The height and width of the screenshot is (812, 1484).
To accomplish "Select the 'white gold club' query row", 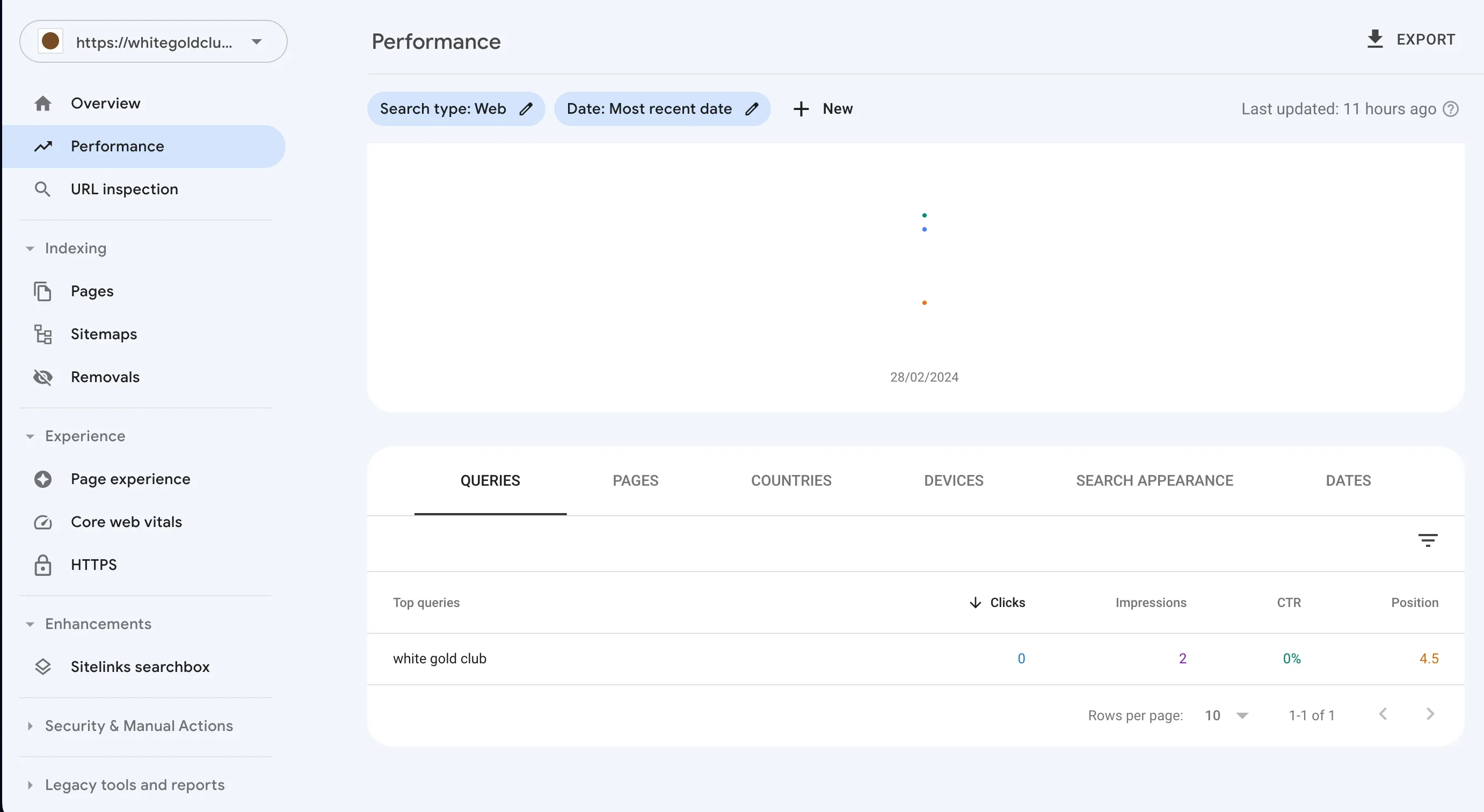I will click(915, 659).
